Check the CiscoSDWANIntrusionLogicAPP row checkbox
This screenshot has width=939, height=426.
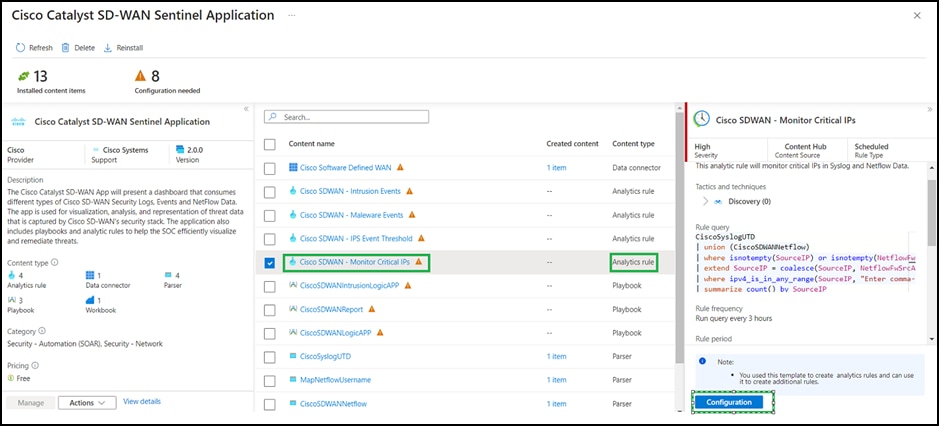pyautogui.click(x=269, y=286)
